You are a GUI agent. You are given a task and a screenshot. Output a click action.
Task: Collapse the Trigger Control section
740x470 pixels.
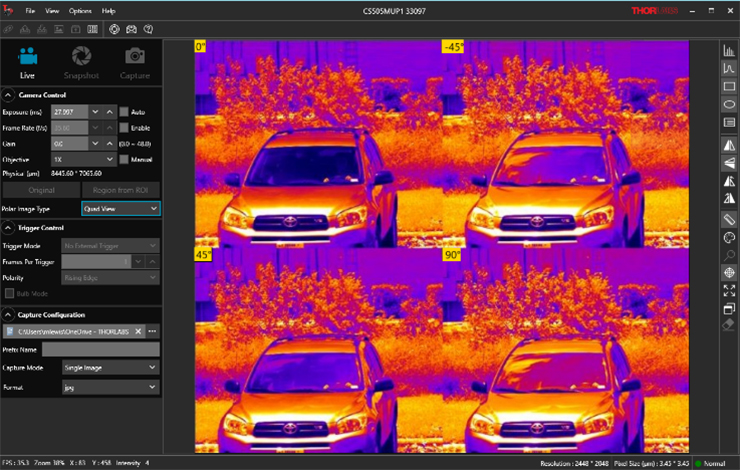[8, 228]
